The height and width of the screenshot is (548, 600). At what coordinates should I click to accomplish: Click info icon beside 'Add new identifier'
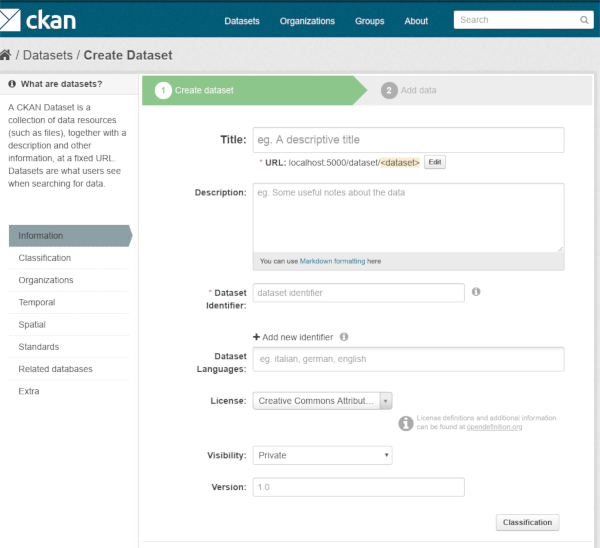tap(344, 337)
